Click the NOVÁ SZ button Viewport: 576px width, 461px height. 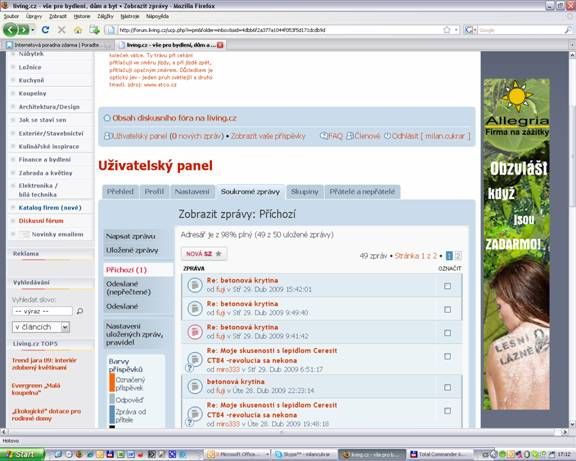coord(204,253)
